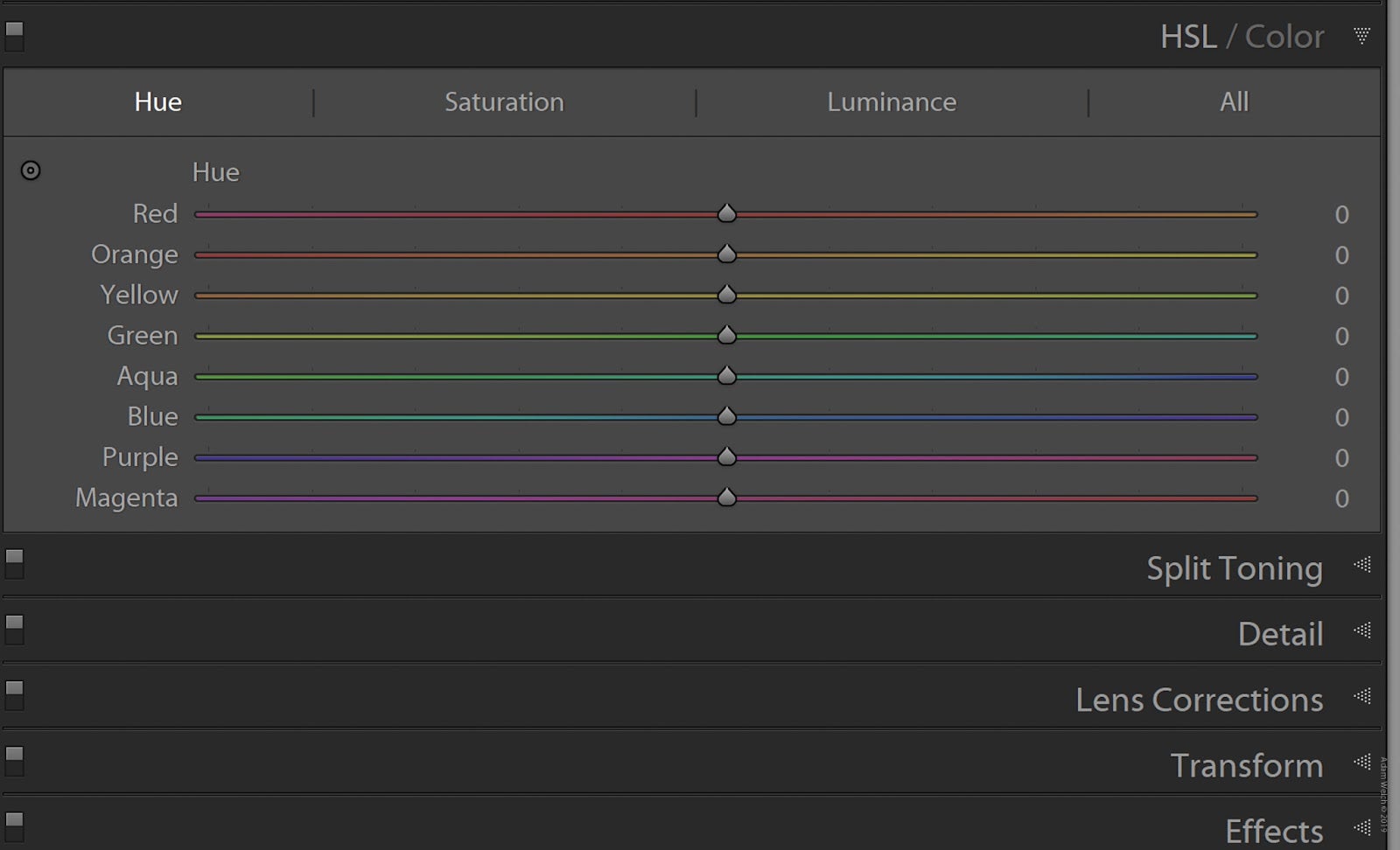Select the All tab
The image size is (1400, 850).
pyautogui.click(x=1233, y=101)
